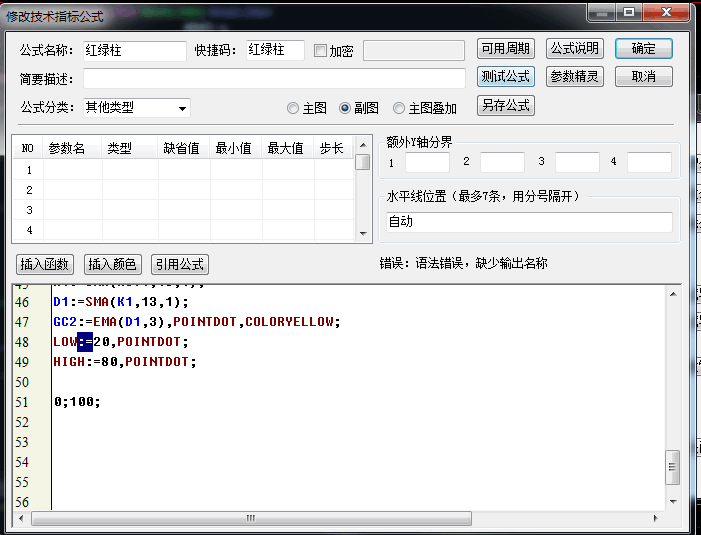This screenshot has height=535, width=701.
Task: Open the 参数精灵 parameter wizard
Action: pos(575,77)
